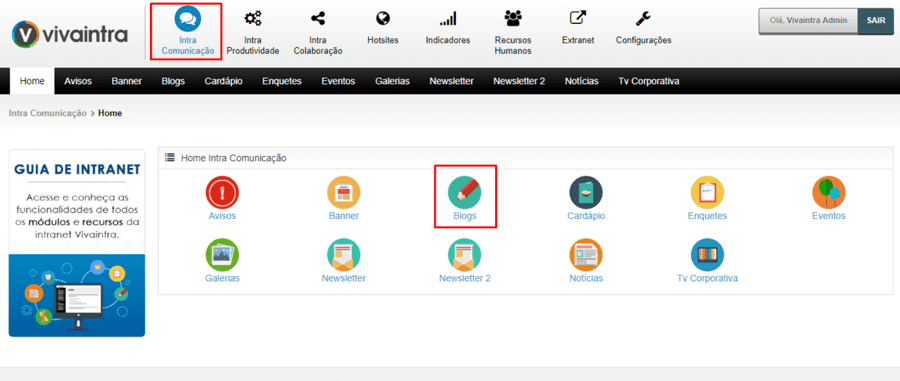Click the Olá, Vivaintra Admin button
The image size is (900, 381).
tap(808, 20)
